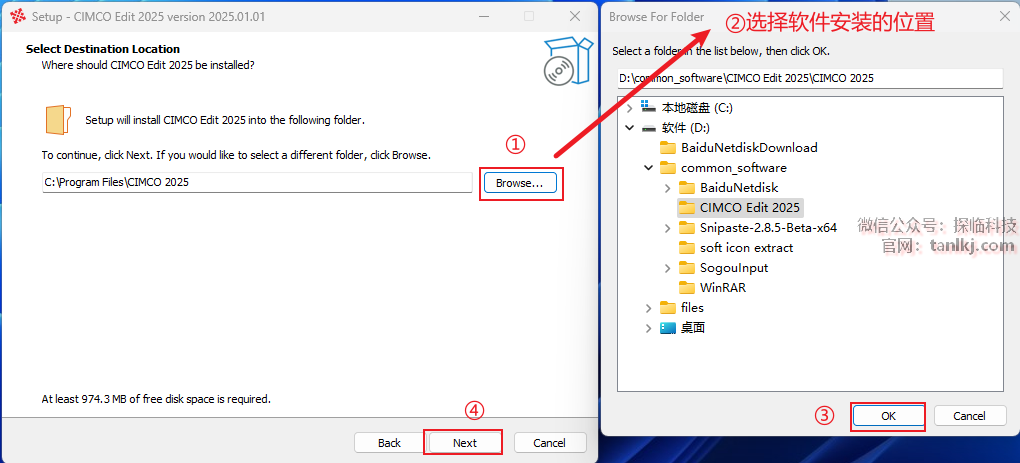Cancel the Browse For Folder dialog
This screenshot has height=463, width=1020.
coord(969,415)
